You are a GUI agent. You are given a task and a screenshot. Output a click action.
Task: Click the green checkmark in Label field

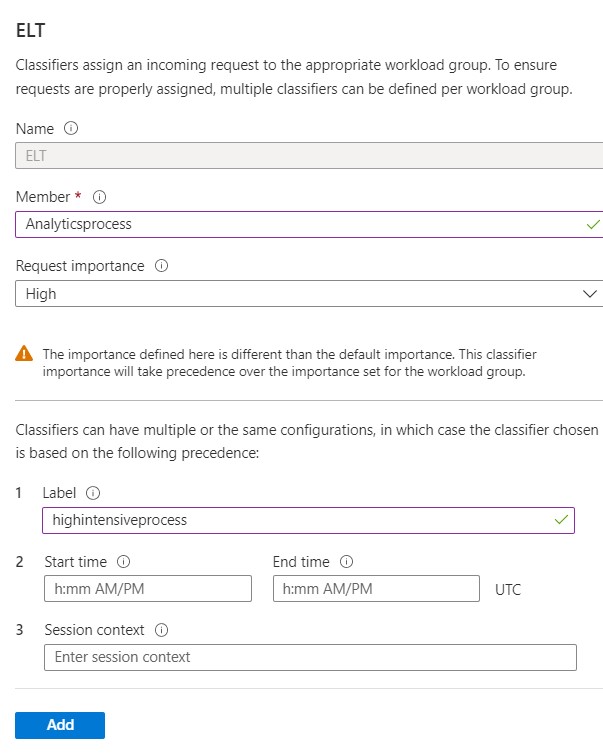tap(561, 520)
